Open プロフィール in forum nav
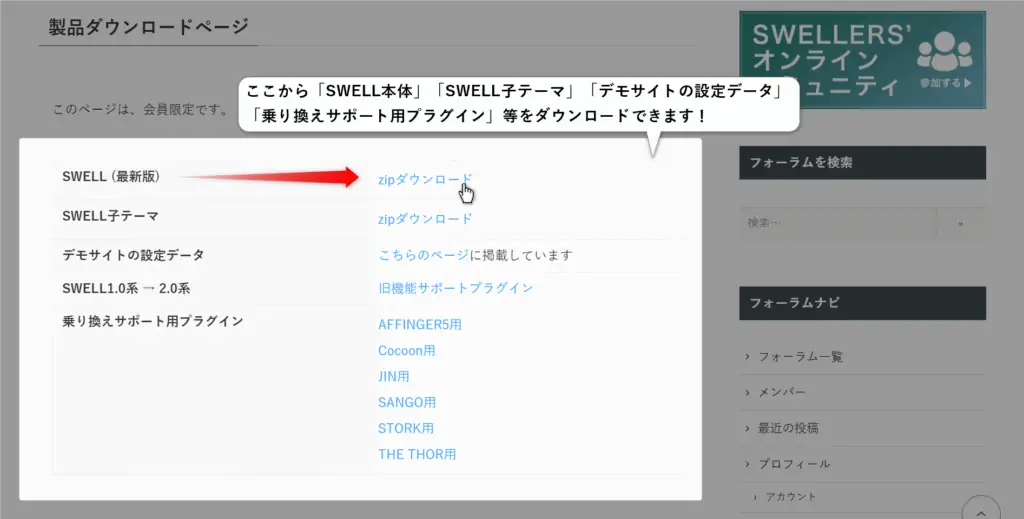1024x519 pixels. (x=793, y=464)
